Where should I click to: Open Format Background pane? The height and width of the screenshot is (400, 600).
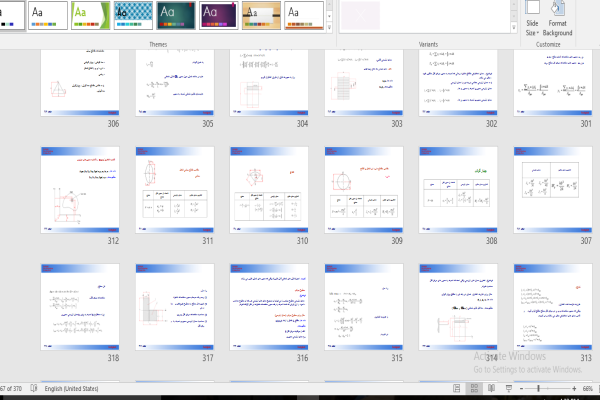[558, 18]
